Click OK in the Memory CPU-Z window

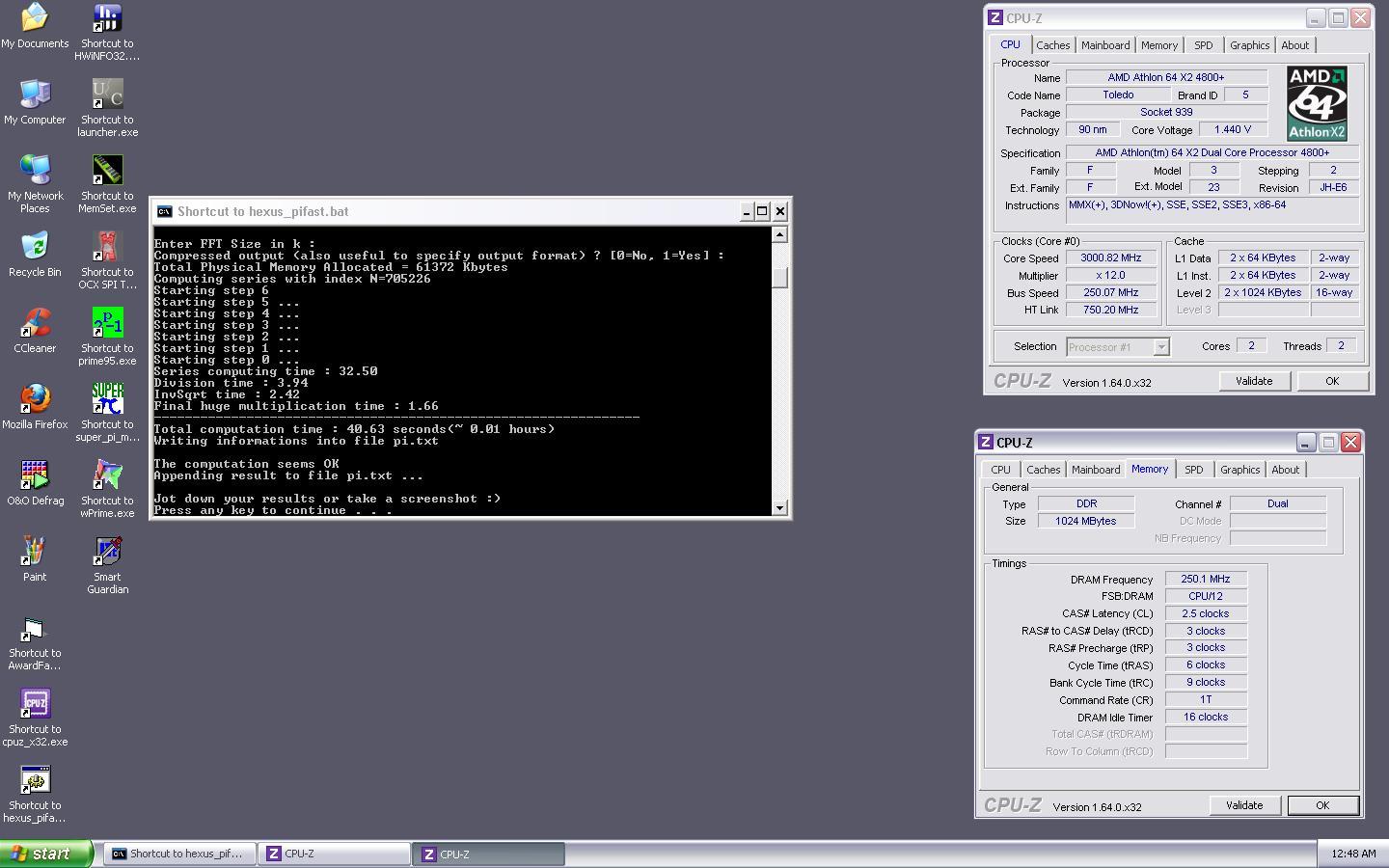pos(1322,805)
